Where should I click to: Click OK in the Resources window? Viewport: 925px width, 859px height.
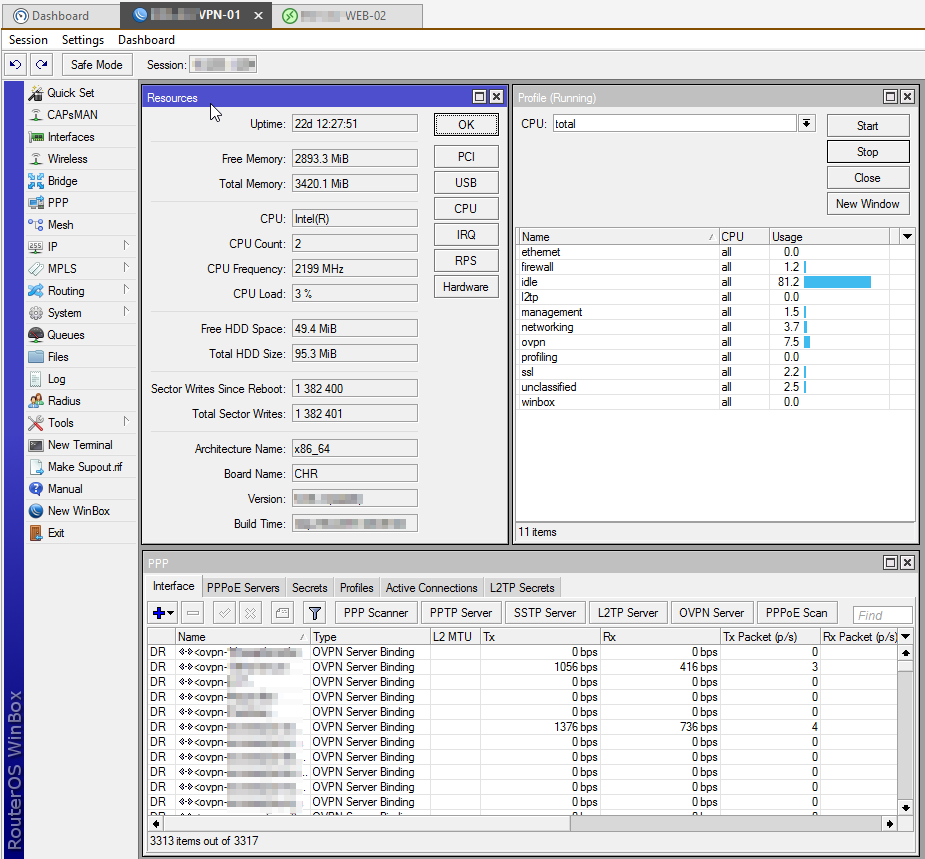tap(466, 124)
